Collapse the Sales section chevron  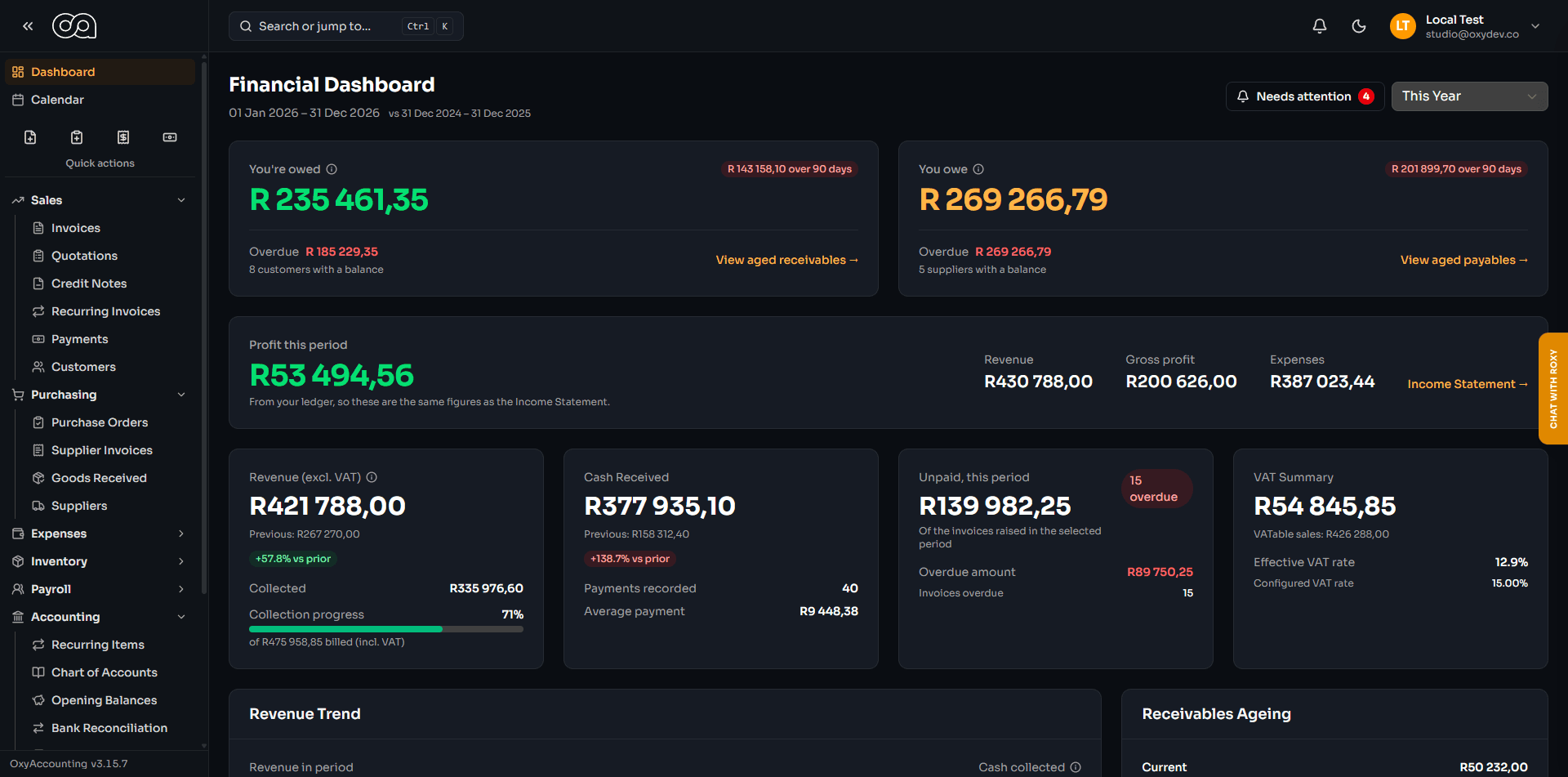(x=181, y=200)
